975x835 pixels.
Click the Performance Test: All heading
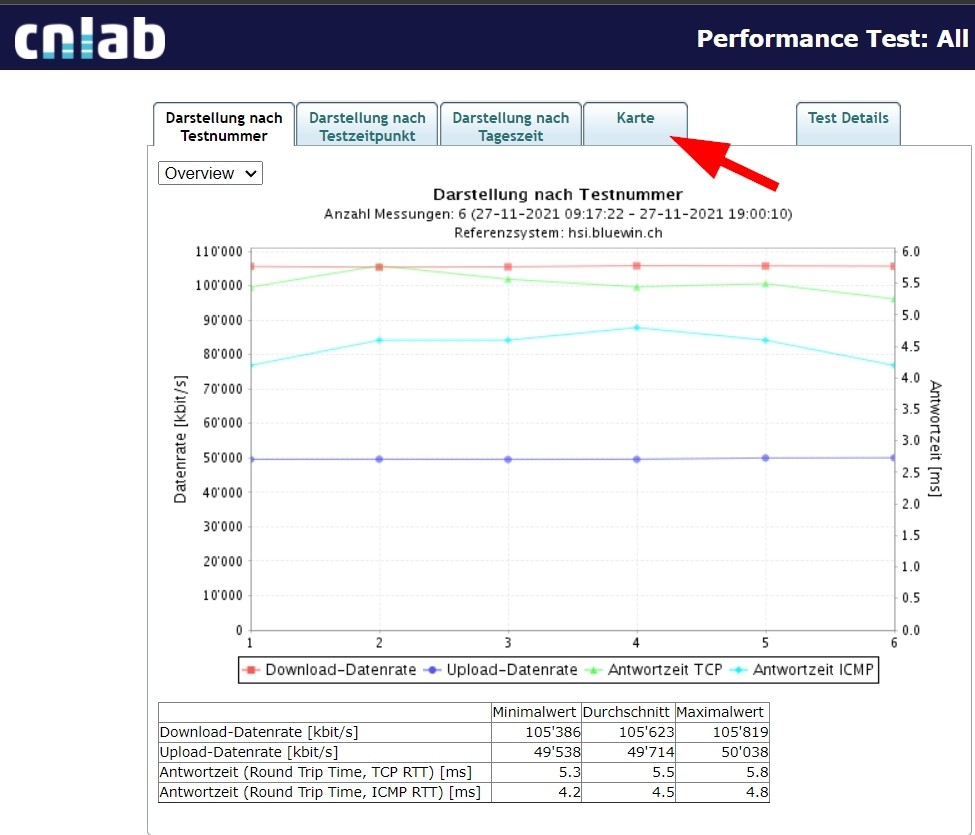click(832, 39)
